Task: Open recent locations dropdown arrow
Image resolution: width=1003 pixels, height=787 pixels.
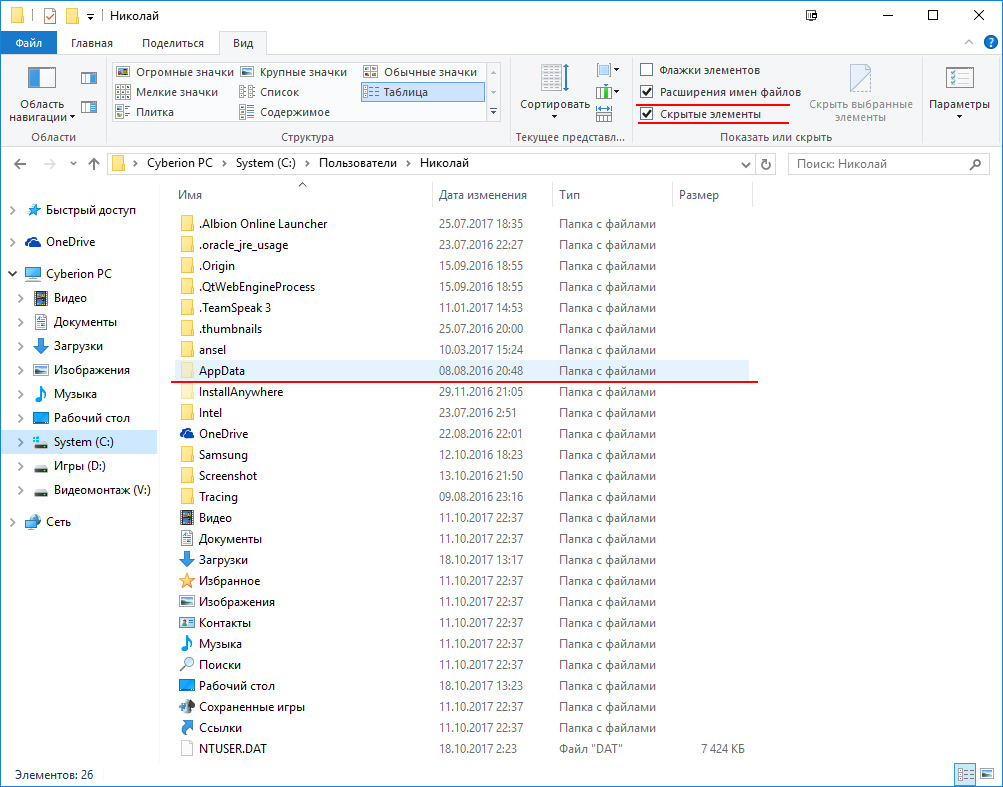Action: point(74,164)
